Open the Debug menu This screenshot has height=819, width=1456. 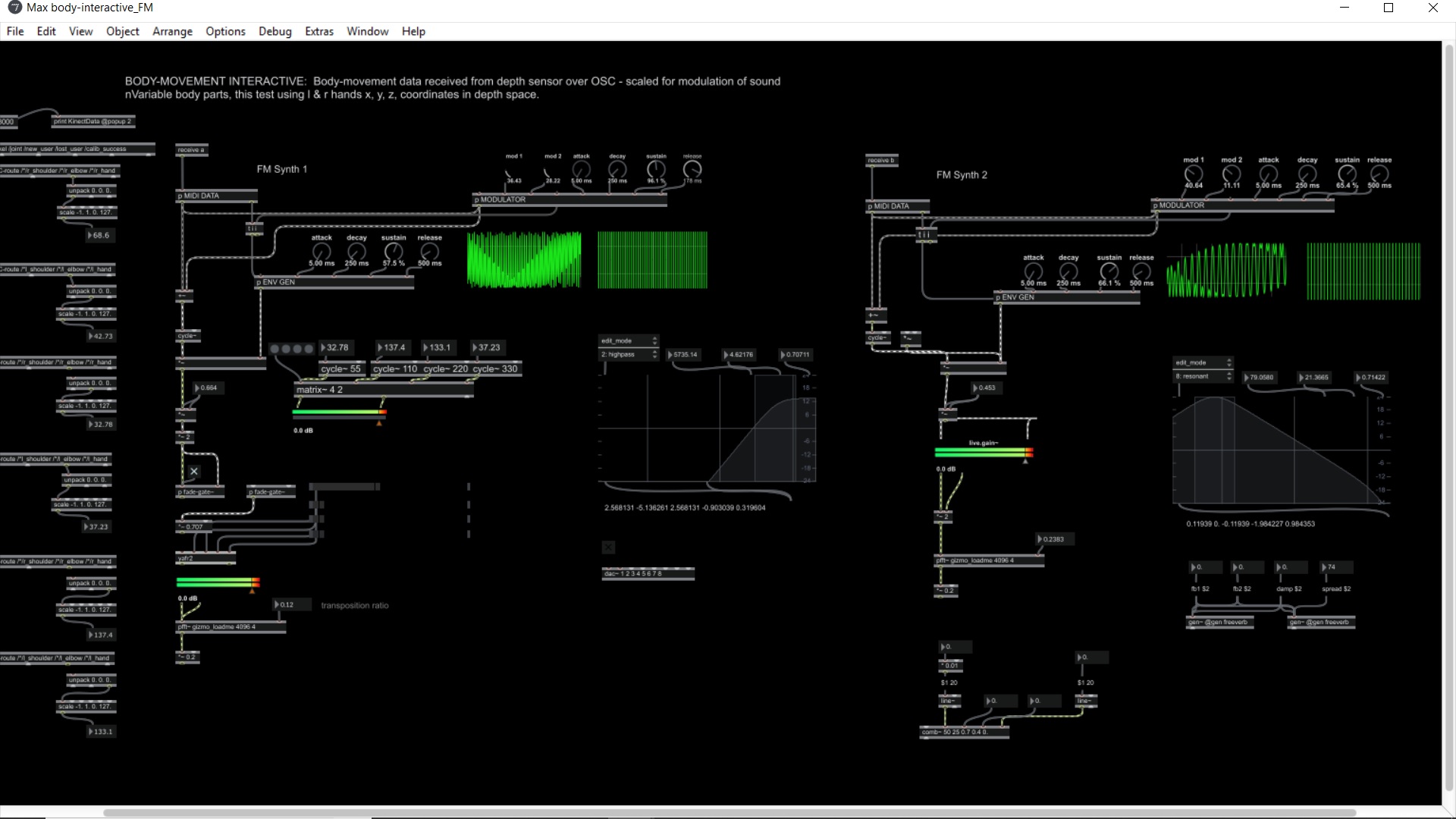(275, 31)
